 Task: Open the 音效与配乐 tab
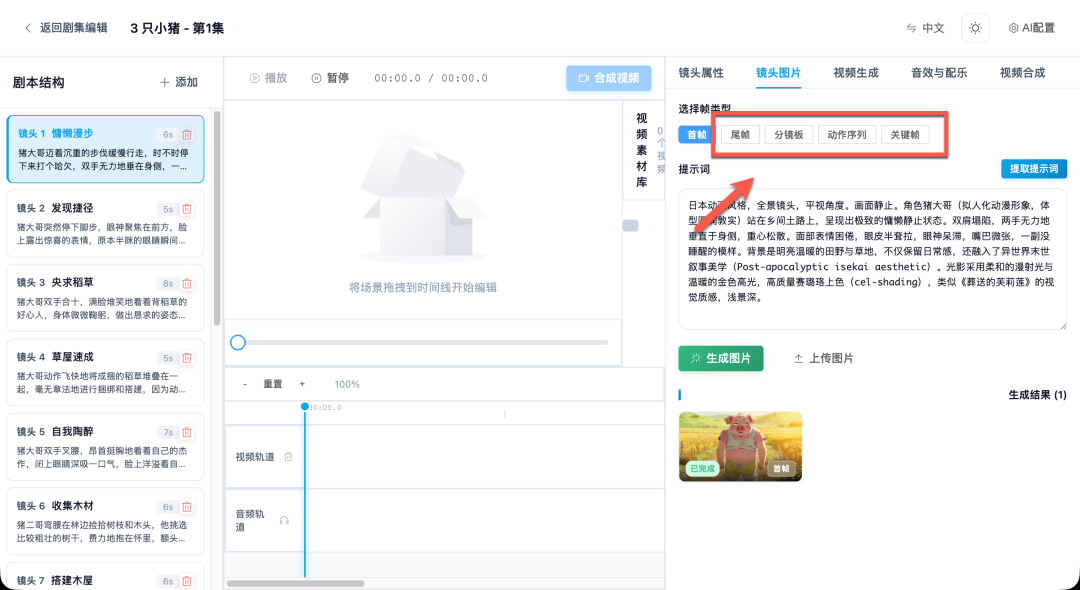pos(941,73)
